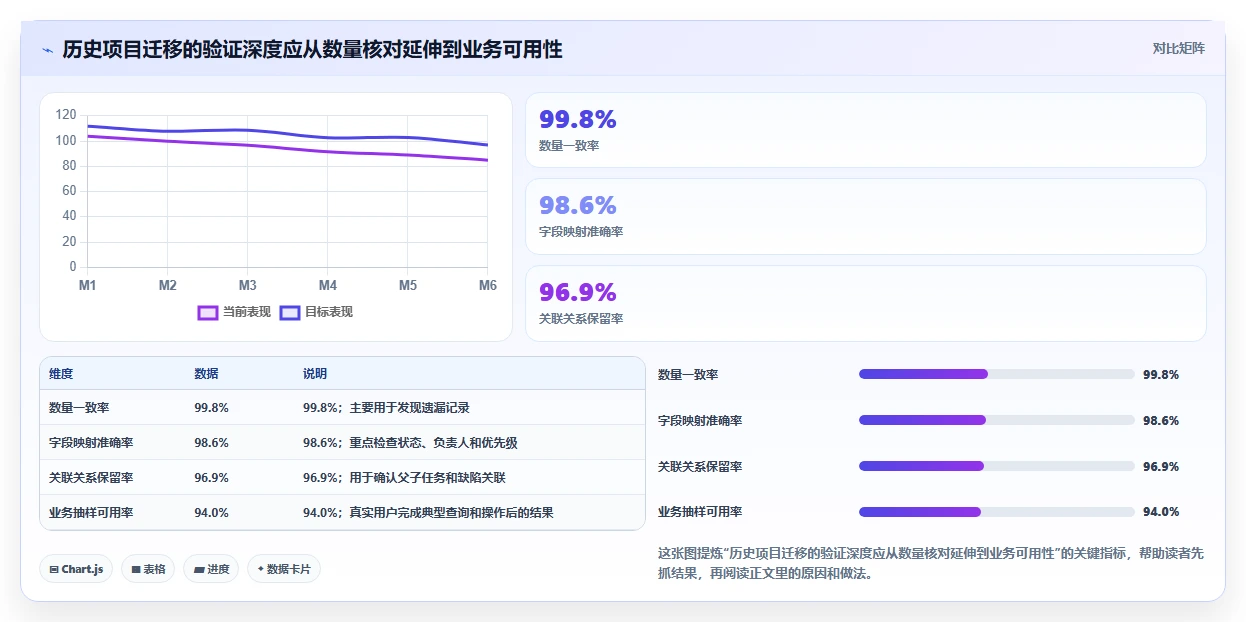
Task: Click the blue 目标表现 legend swatch
Action: click(290, 312)
